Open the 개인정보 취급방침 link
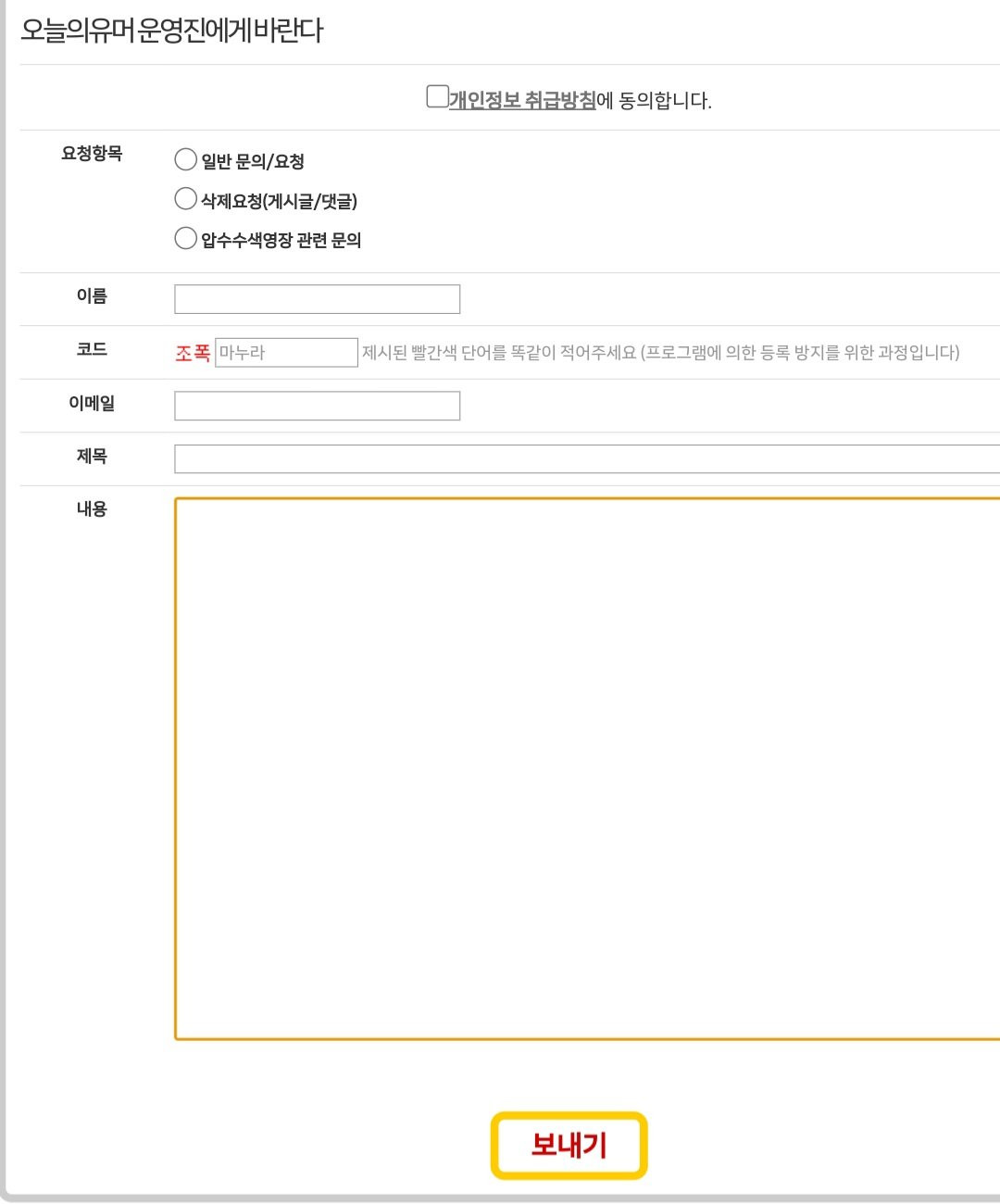The height and width of the screenshot is (1204, 1000). (522, 100)
